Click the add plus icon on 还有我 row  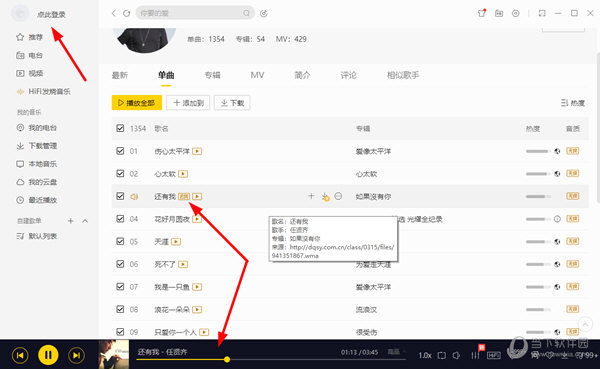pos(311,196)
